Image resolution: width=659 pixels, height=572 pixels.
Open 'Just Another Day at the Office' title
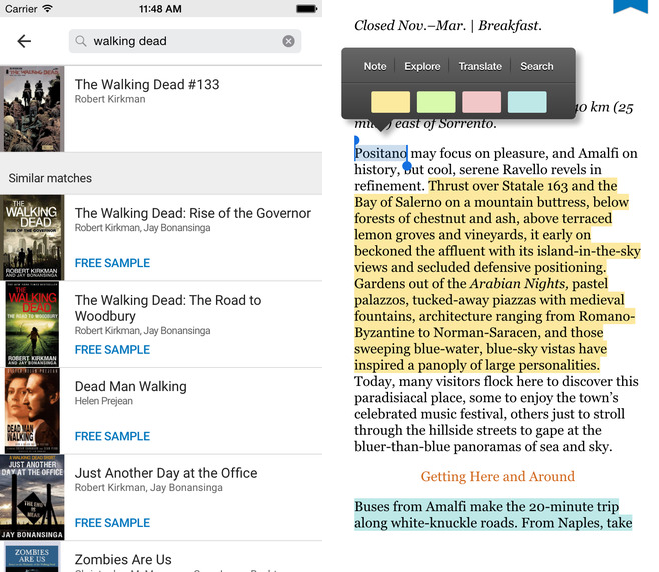pos(166,473)
